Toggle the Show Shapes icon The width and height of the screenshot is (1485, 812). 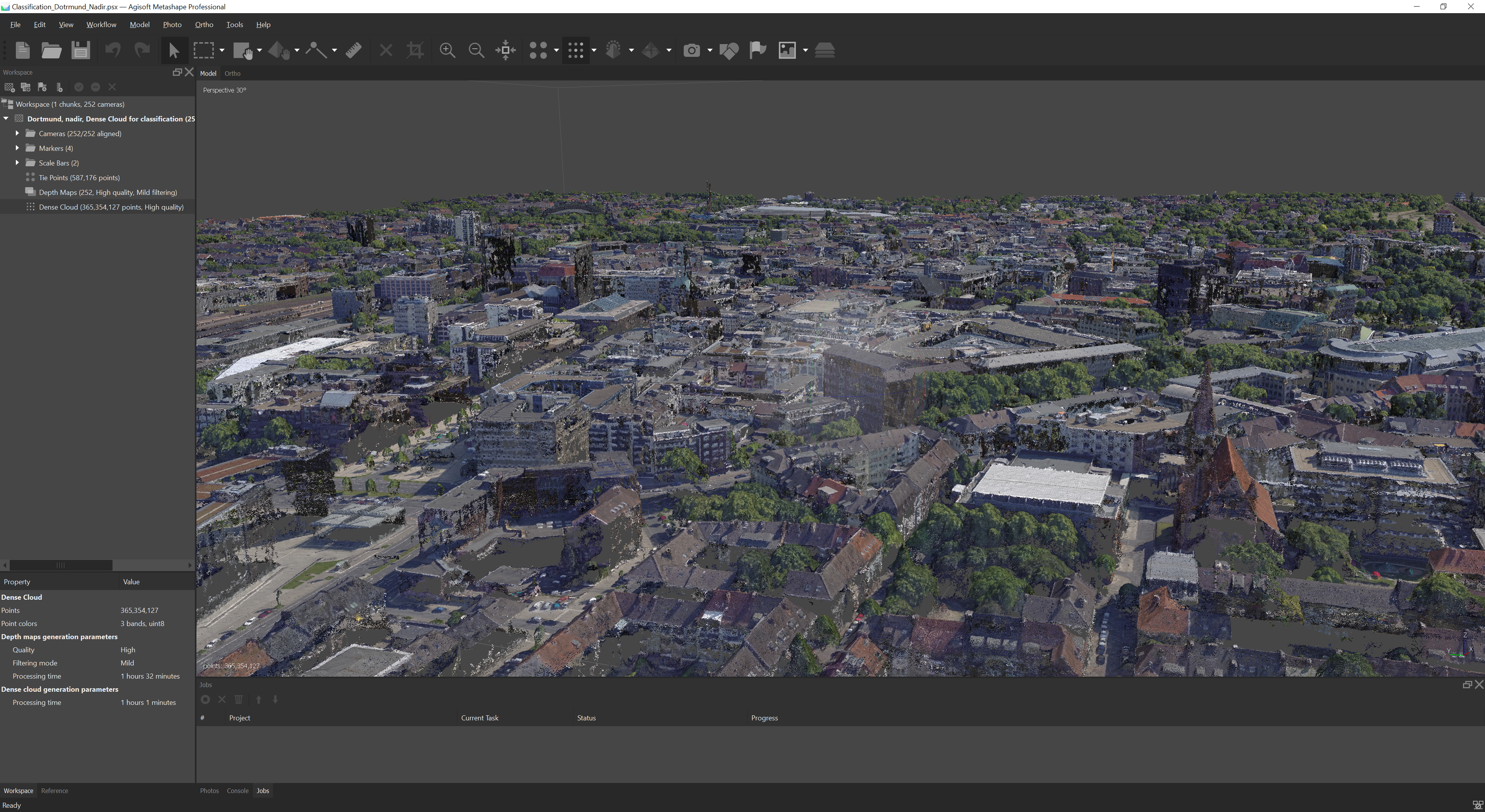pyautogui.click(x=729, y=51)
